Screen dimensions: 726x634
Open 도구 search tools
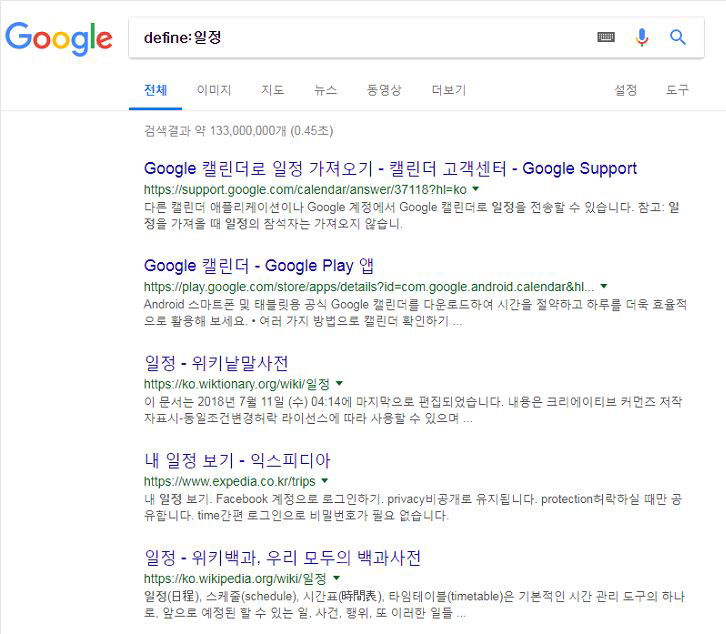point(677,90)
